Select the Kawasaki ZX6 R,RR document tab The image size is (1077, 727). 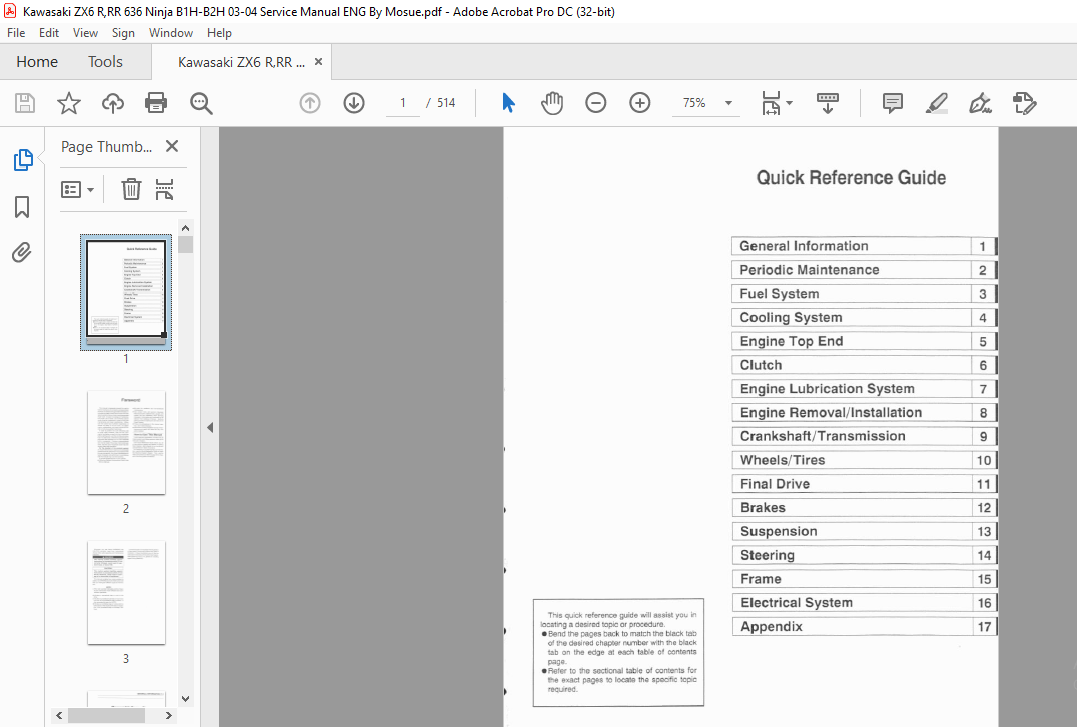click(x=241, y=62)
